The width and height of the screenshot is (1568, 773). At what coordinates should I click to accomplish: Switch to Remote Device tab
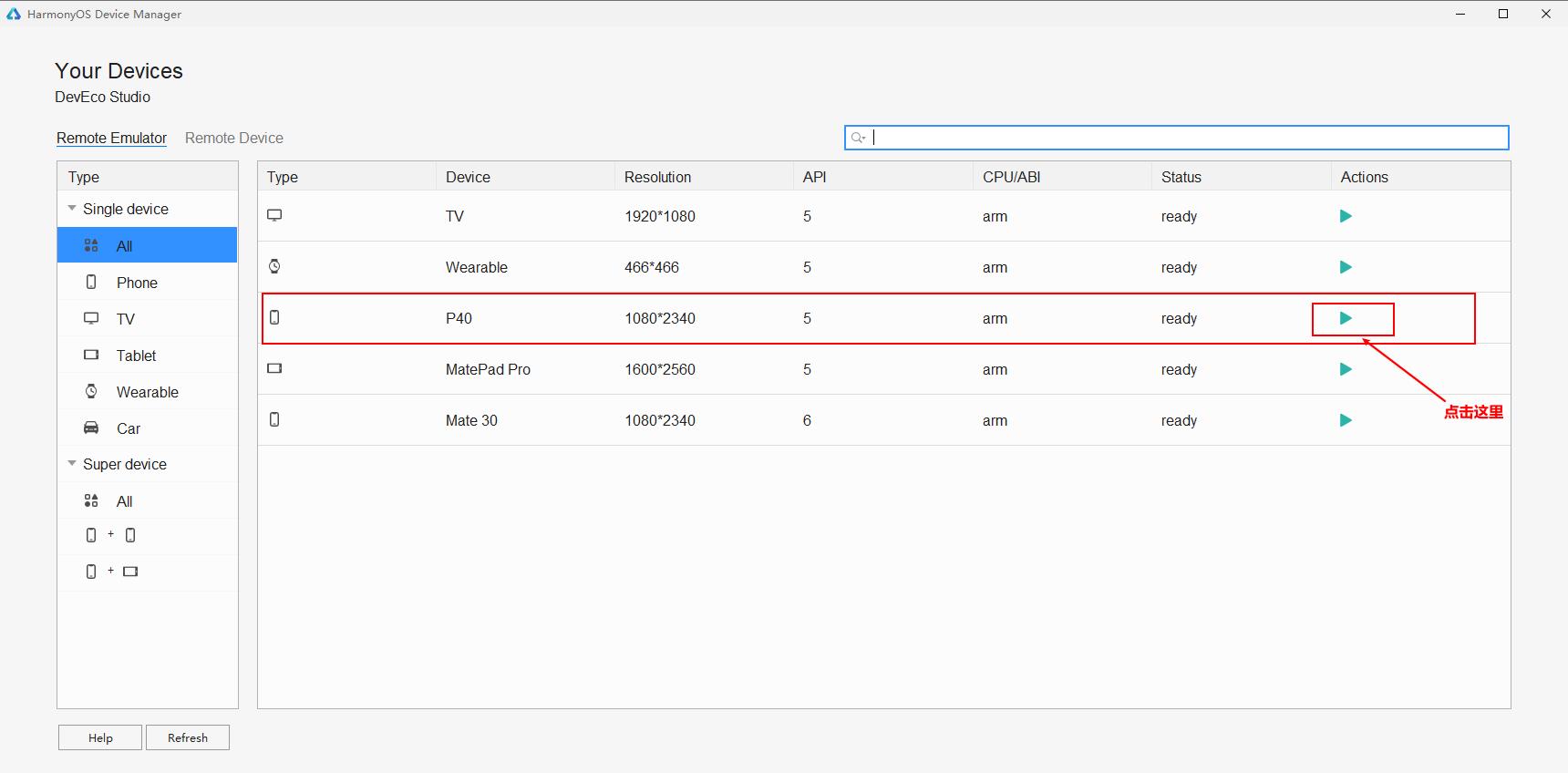click(234, 138)
